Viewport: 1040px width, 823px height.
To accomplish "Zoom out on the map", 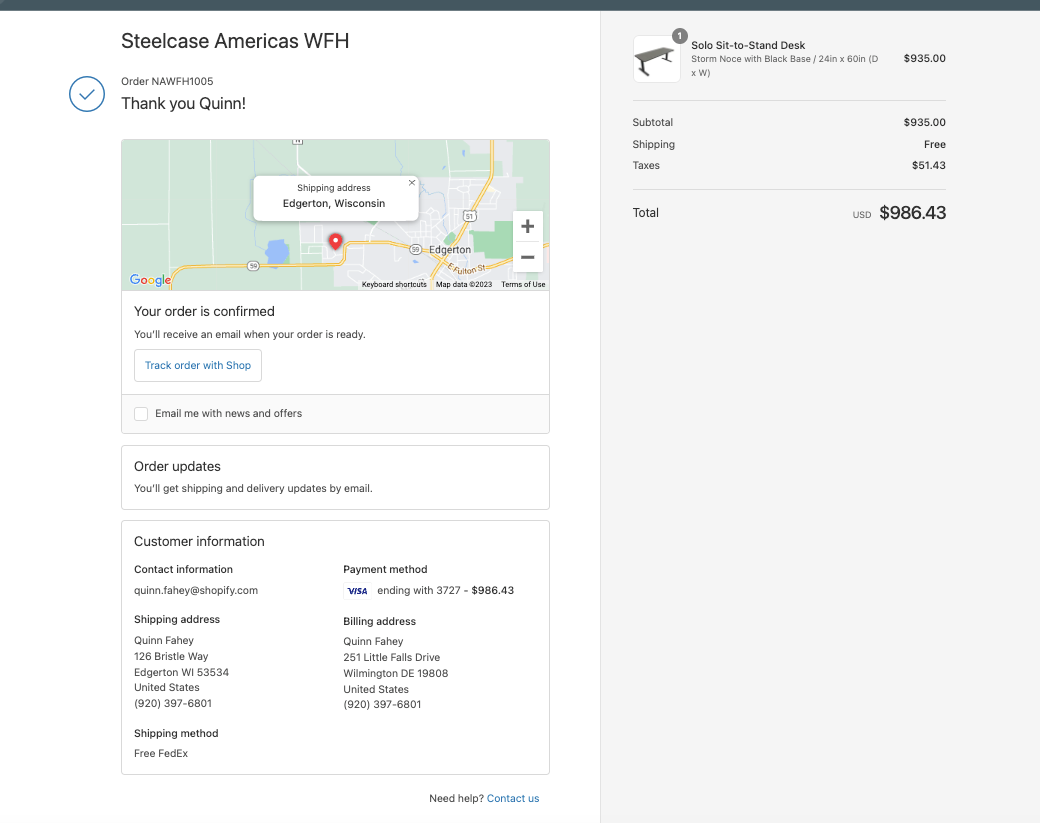I will click(x=527, y=257).
